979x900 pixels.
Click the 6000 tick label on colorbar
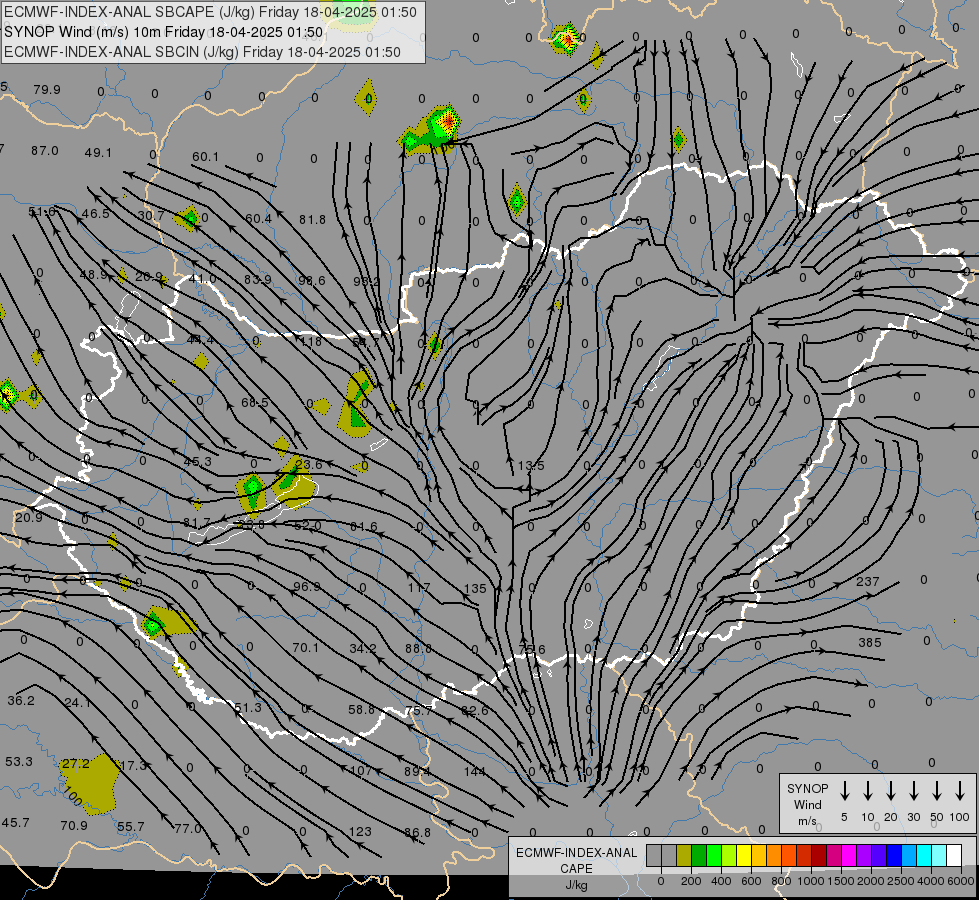click(x=961, y=881)
